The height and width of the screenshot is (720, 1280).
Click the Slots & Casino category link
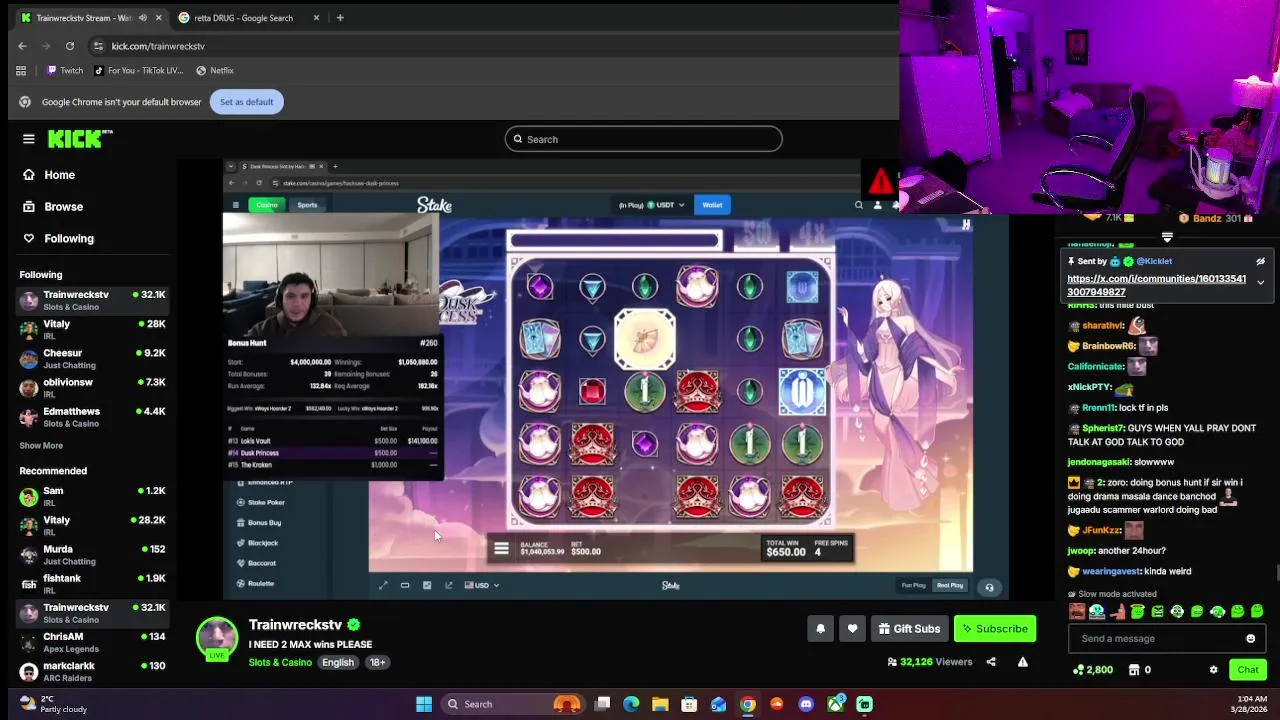(x=280, y=663)
